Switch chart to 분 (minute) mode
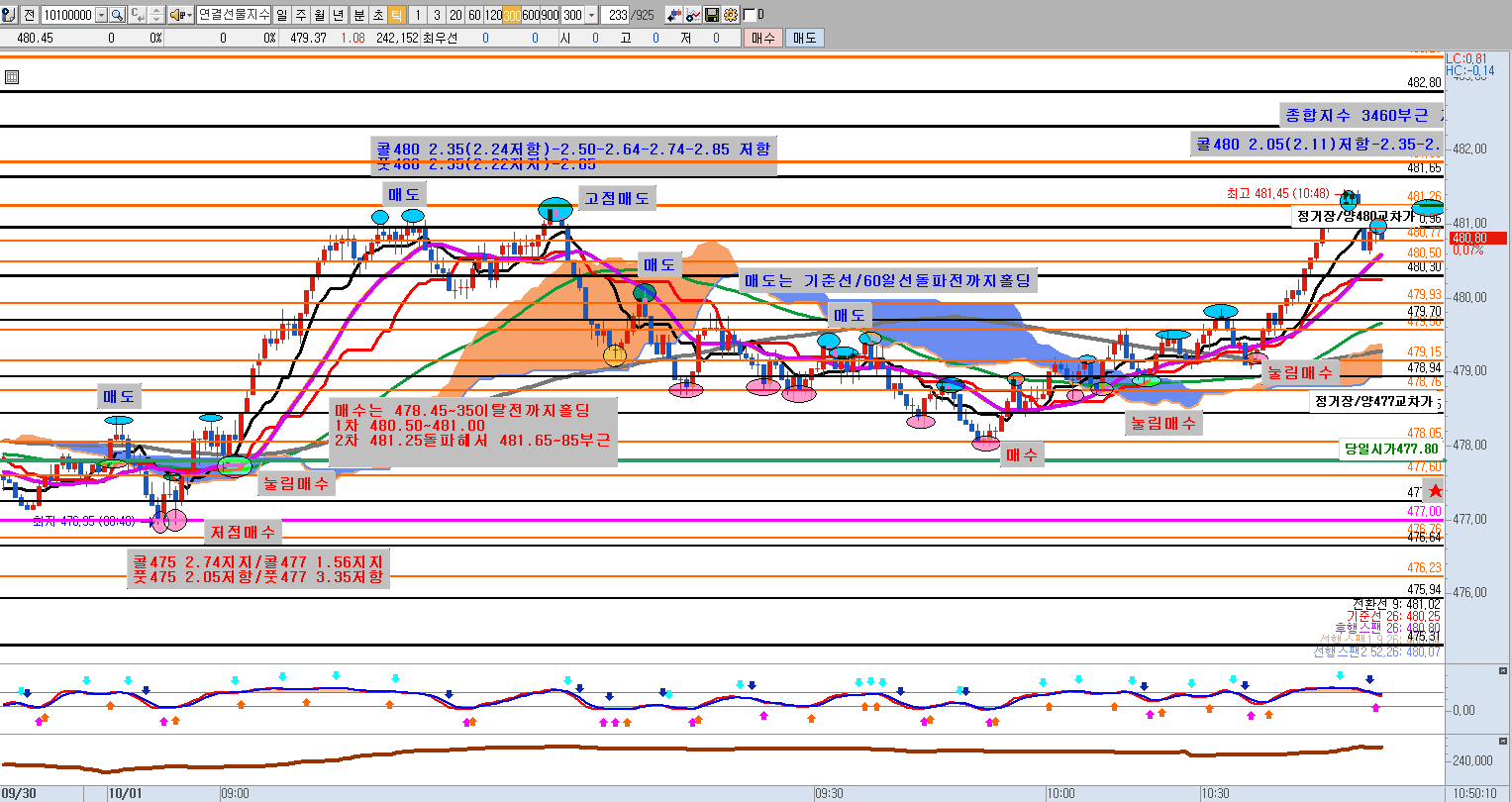Screen dimensions: 1512x802 (358, 15)
